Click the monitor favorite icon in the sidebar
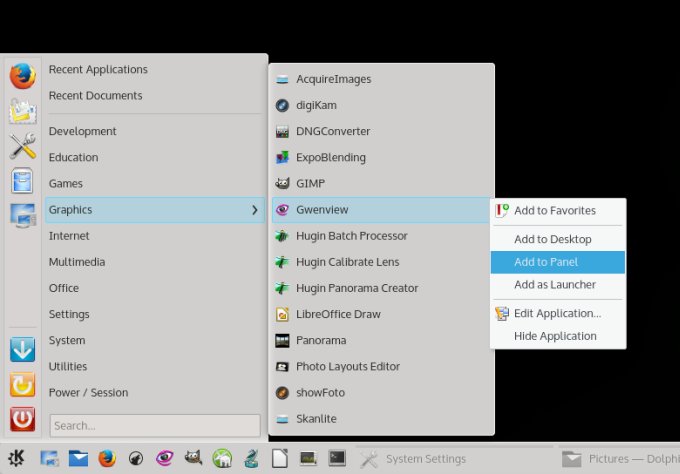Screen dimensions: 680x474 coord(23,215)
